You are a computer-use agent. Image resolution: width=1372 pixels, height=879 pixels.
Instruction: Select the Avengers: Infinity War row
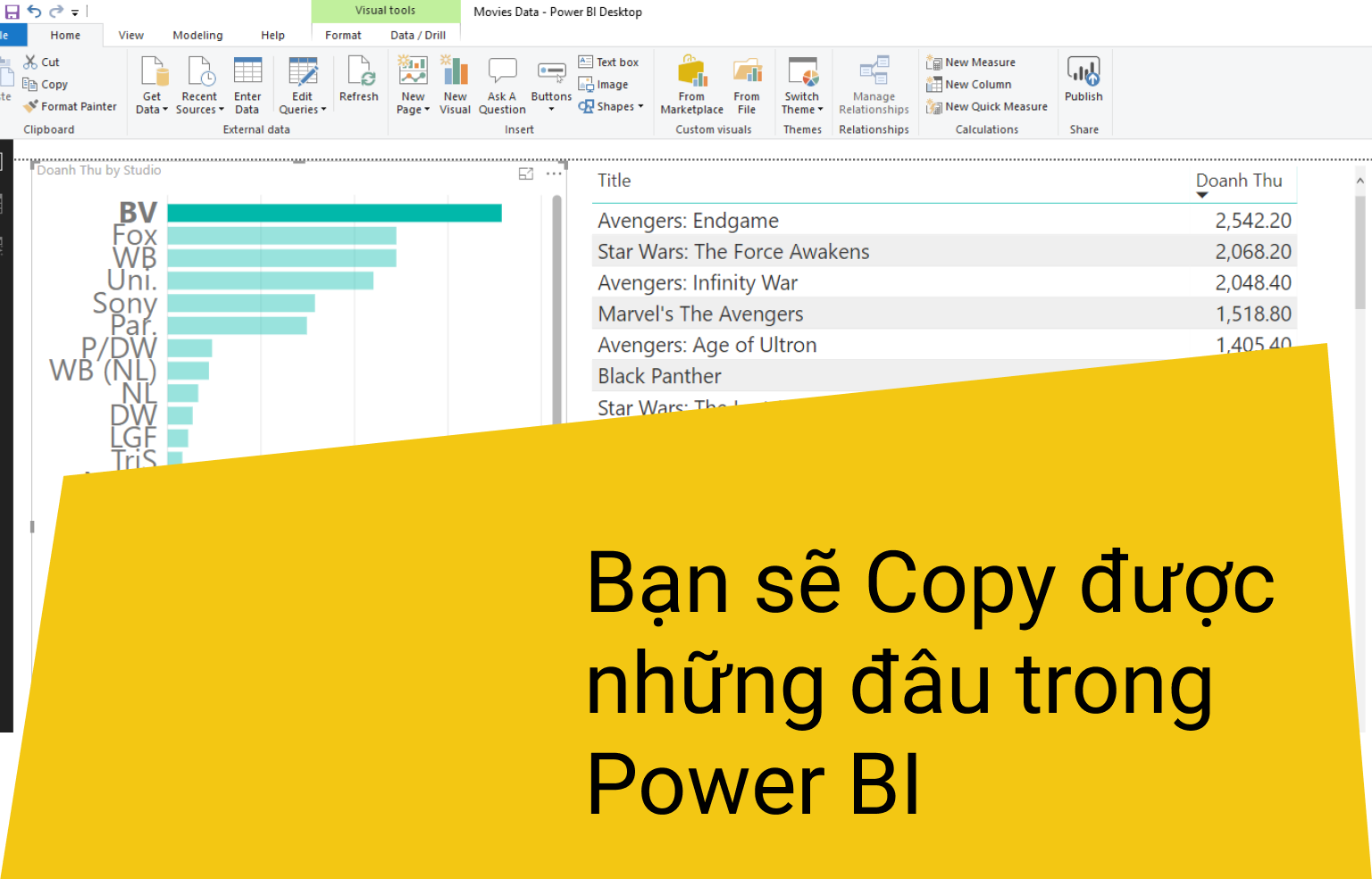(x=944, y=283)
